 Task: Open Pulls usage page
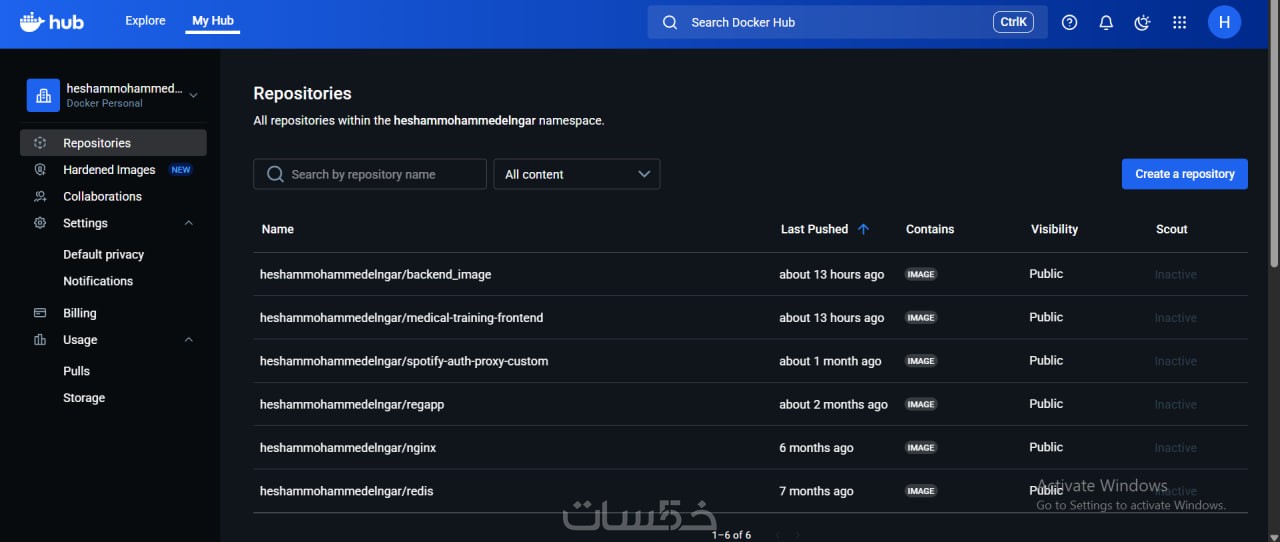[76, 371]
